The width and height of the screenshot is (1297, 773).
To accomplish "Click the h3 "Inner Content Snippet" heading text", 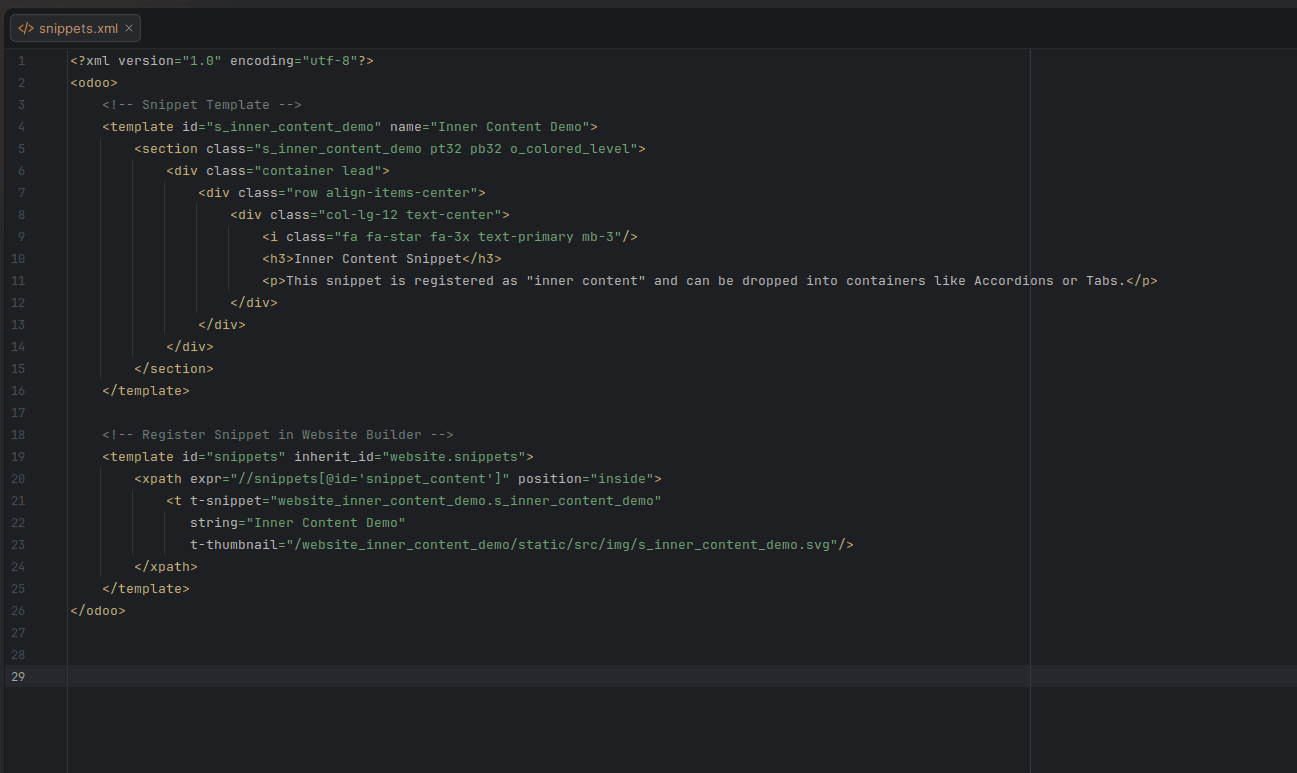I will (378, 259).
